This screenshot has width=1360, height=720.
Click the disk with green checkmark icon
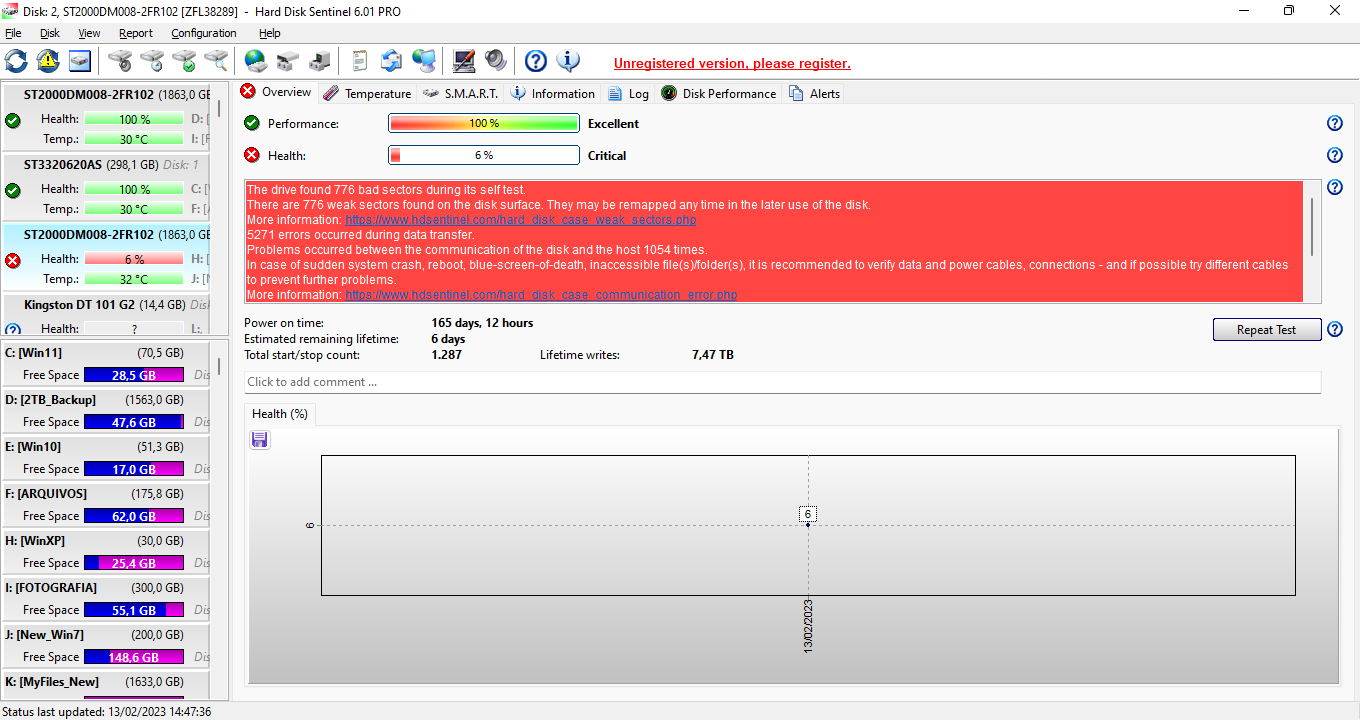pyautogui.click(x=184, y=61)
